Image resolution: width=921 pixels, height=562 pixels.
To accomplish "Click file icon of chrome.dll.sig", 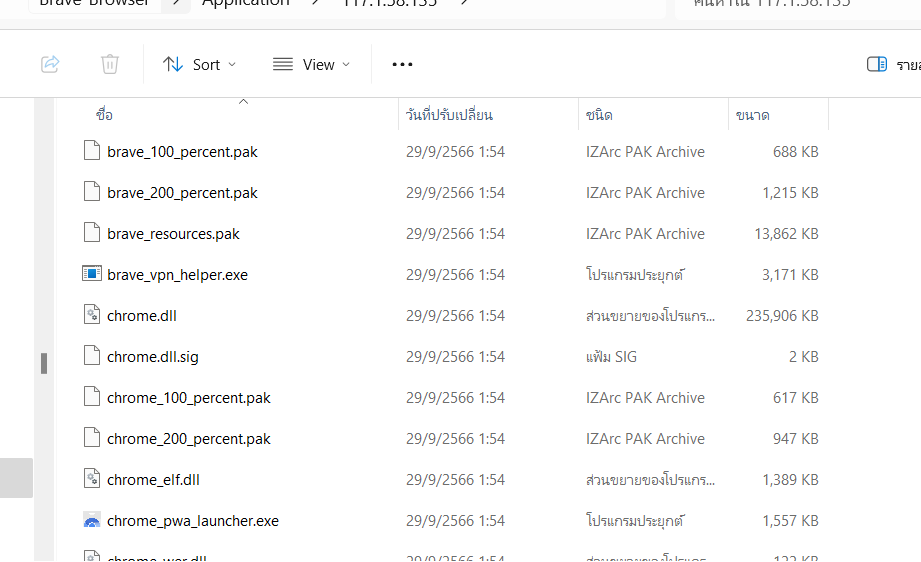I will pyautogui.click(x=92, y=356).
